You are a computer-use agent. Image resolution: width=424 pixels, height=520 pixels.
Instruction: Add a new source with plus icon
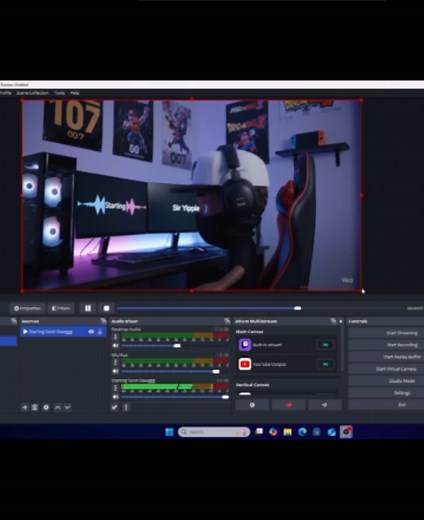(24, 407)
